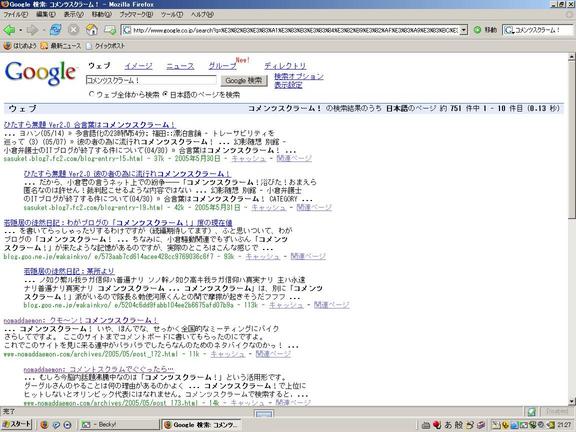Viewport: 576px width, 432px height.
Task: Open キャッシュ link for blog-entry-15.html result
Action: coord(249,158)
